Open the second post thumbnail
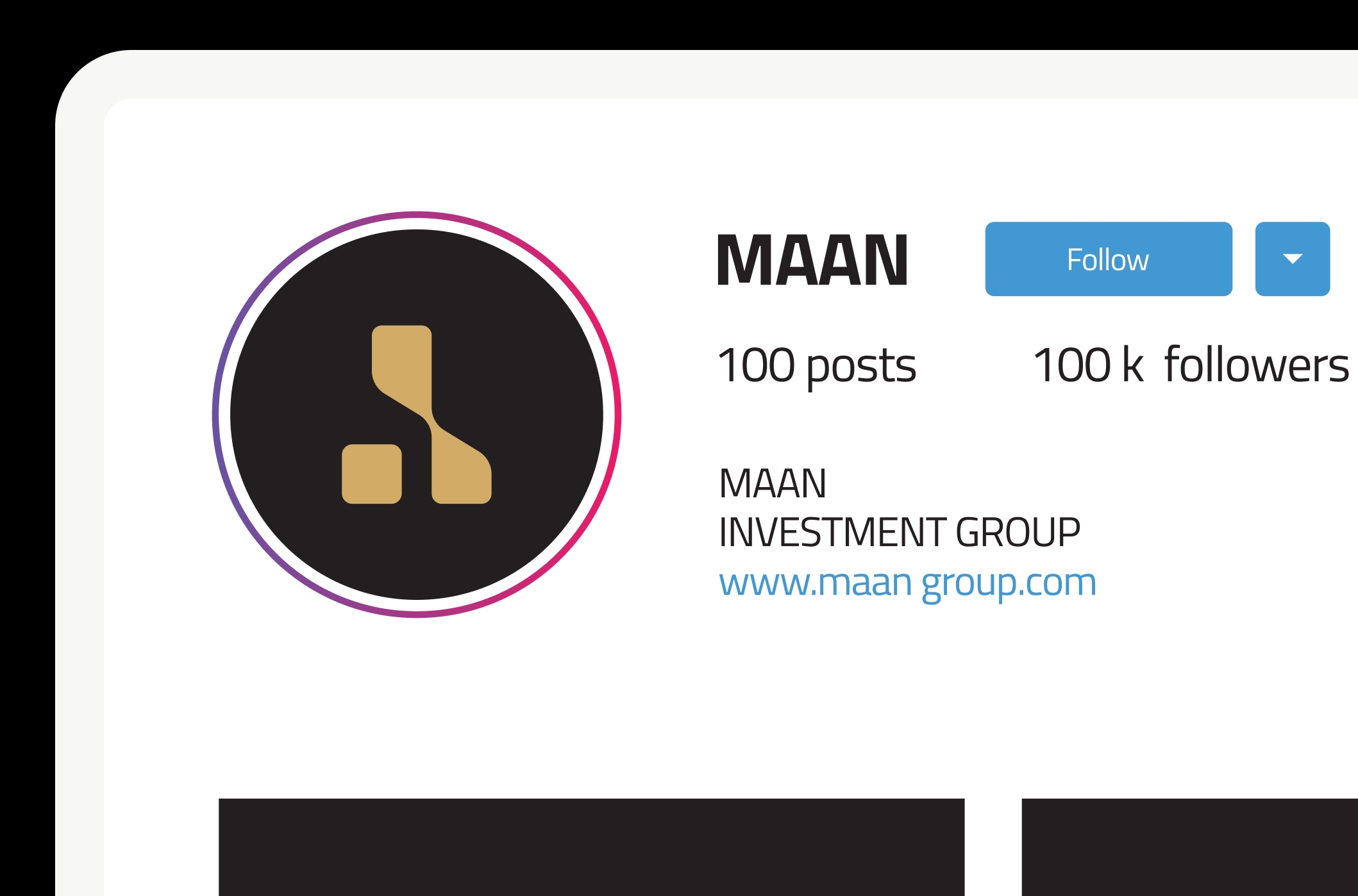1358x896 pixels. click(x=1189, y=847)
